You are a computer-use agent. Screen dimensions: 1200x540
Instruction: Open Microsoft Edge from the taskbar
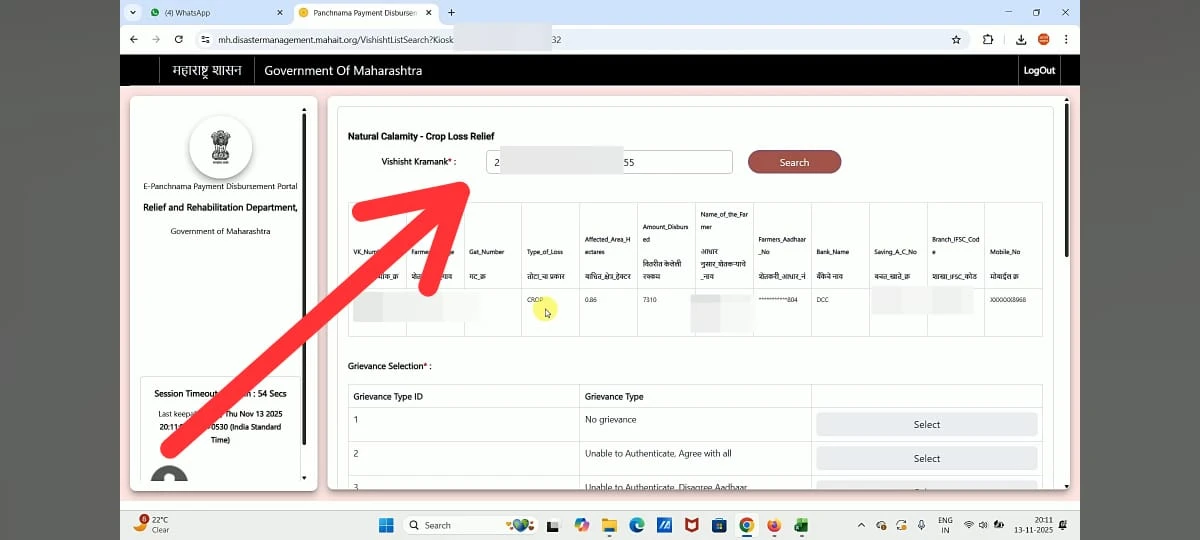tap(636, 525)
